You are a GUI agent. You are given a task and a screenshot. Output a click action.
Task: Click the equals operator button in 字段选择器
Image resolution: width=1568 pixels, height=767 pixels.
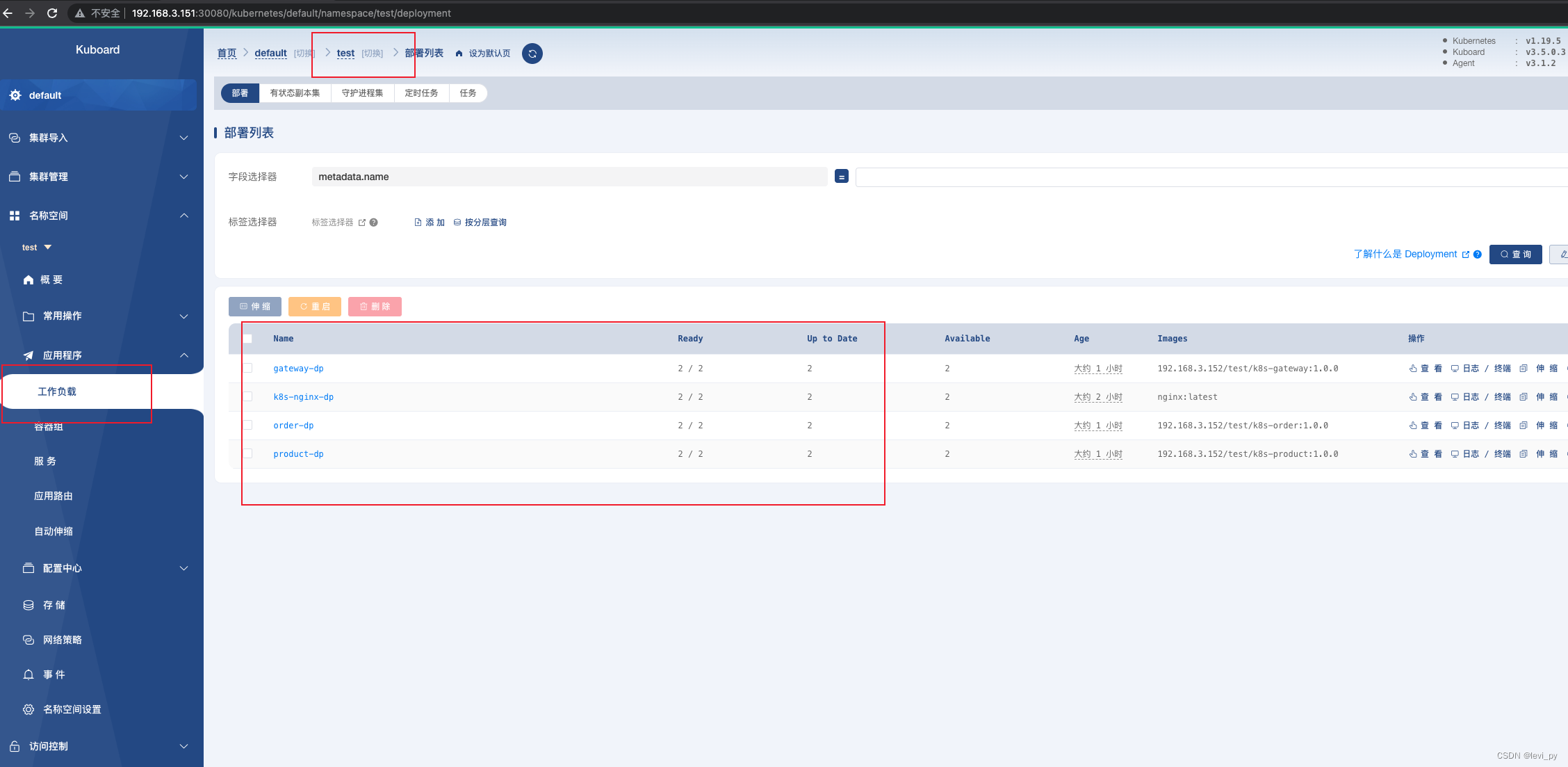[x=842, y=177]
